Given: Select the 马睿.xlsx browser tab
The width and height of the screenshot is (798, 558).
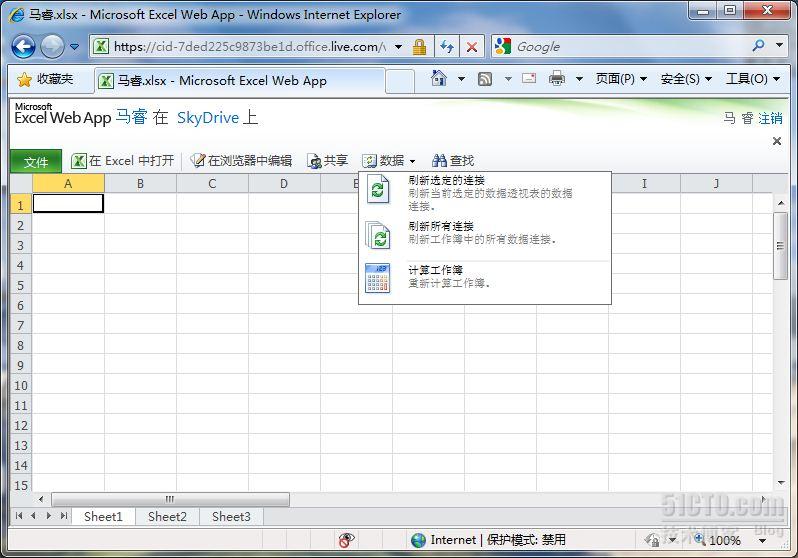Looking at the screenshot, I should 239,80.
